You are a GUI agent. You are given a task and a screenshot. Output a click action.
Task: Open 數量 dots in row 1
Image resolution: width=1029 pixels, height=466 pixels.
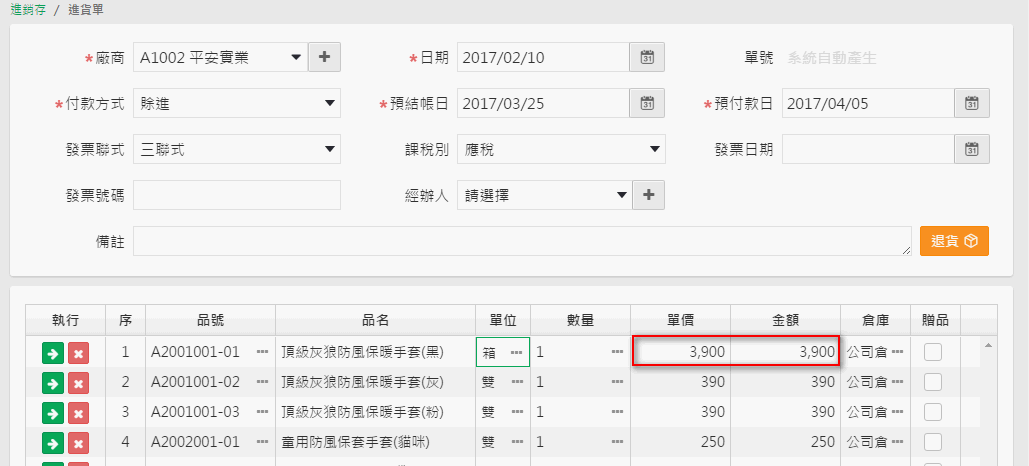[x=617, y=352]
